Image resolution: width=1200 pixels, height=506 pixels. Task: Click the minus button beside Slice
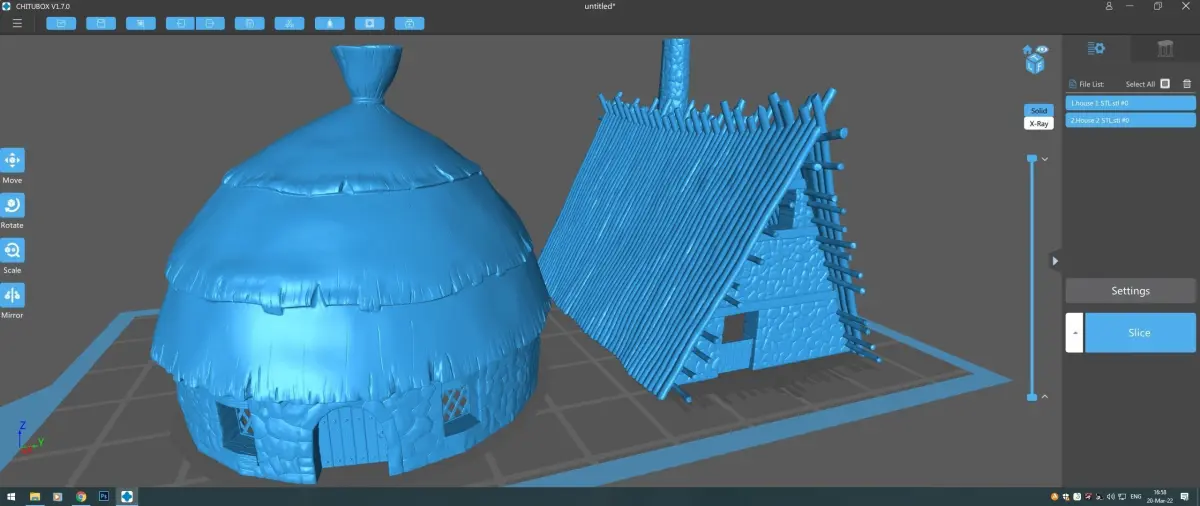click(x=1074, y=332)
